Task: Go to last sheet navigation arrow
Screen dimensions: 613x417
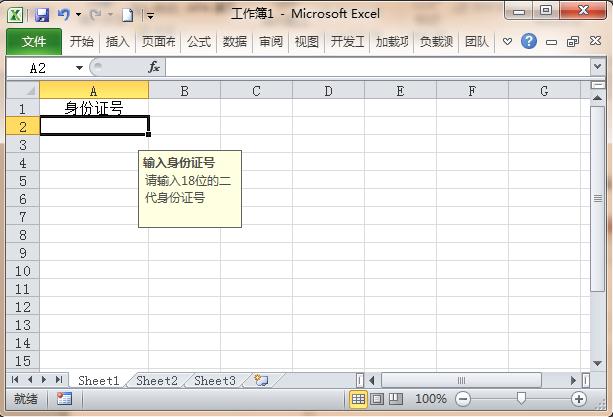Action: pyautogui.click(x=59, y=379)
